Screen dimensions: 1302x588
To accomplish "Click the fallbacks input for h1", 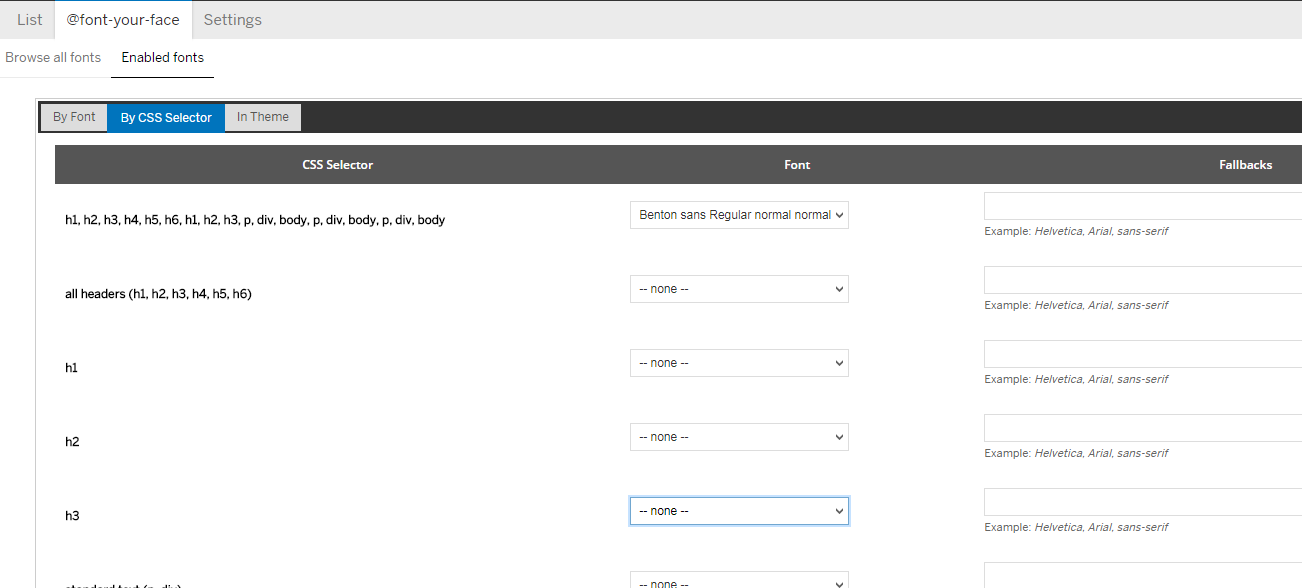I will 1143,354.
